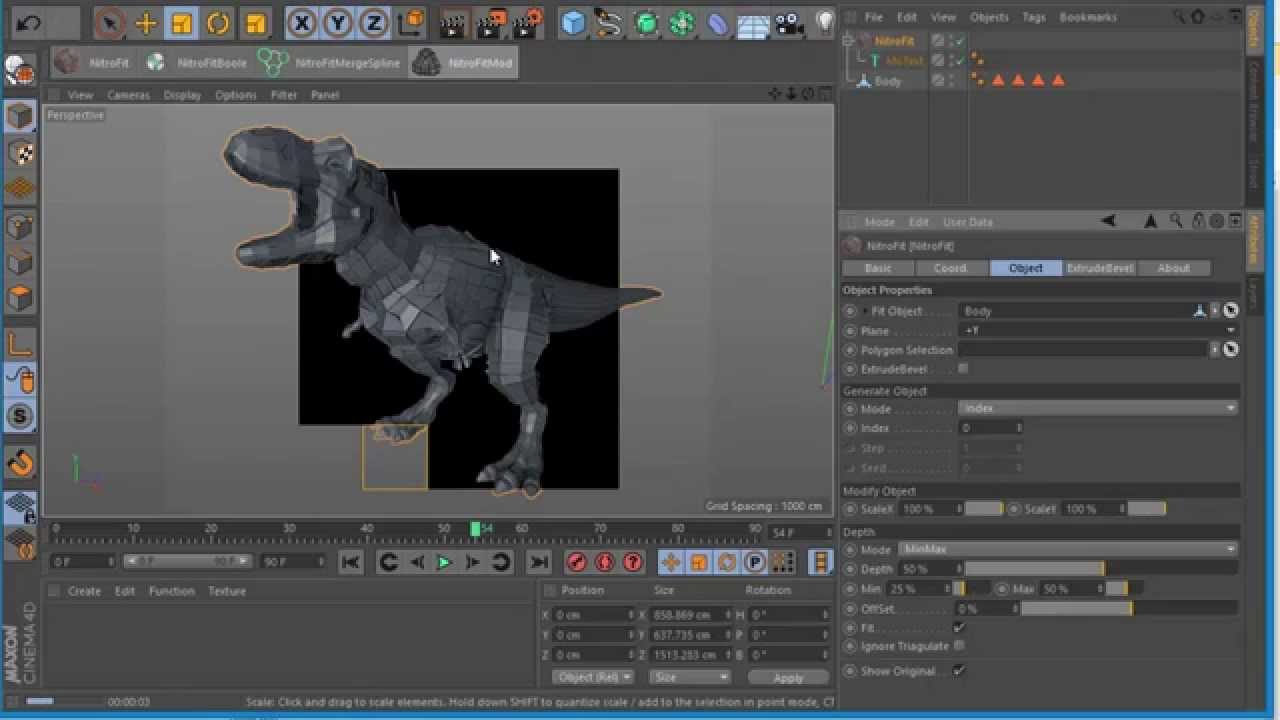This screenshot has width=1280, height=720.
Task: Uncheck the Fit checkbox
Action: point(959,628)
